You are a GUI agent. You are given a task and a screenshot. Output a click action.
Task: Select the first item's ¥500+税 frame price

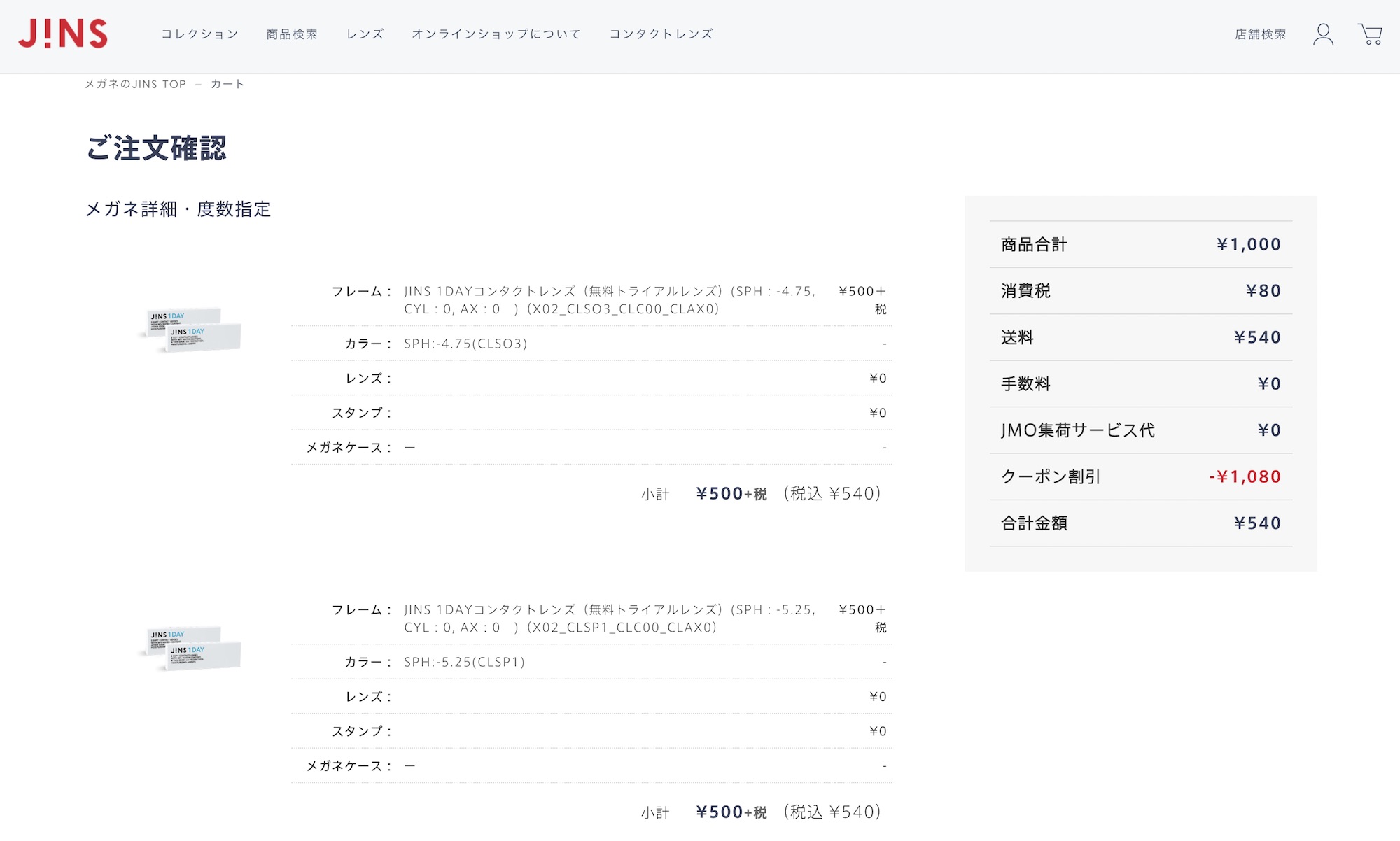862,300
